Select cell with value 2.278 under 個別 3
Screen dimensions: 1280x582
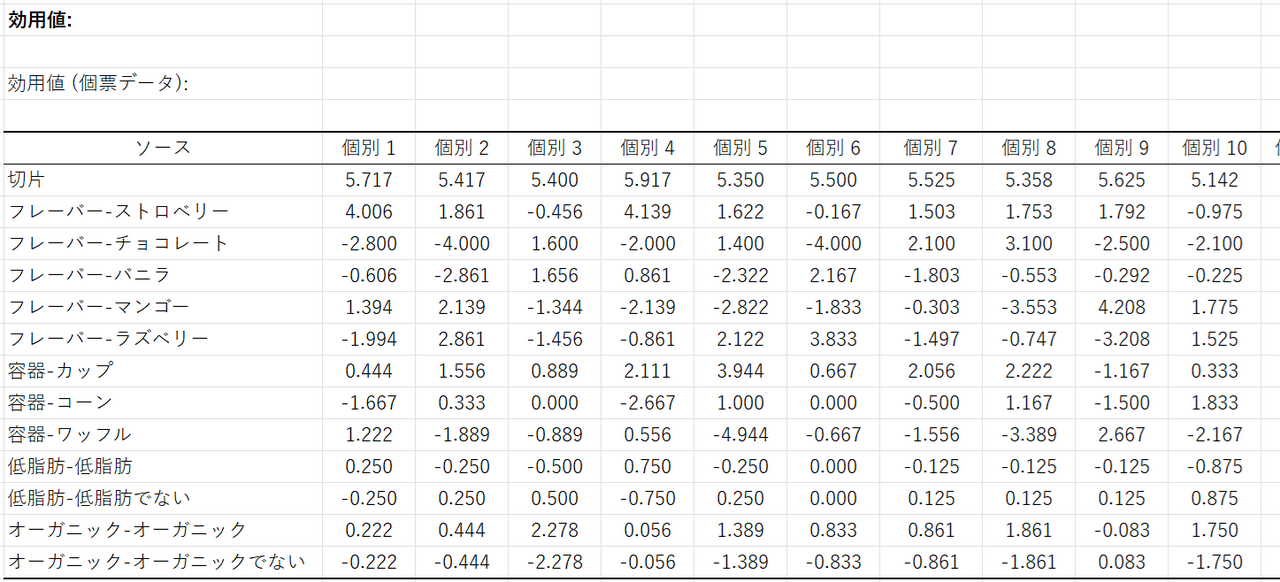554,530
